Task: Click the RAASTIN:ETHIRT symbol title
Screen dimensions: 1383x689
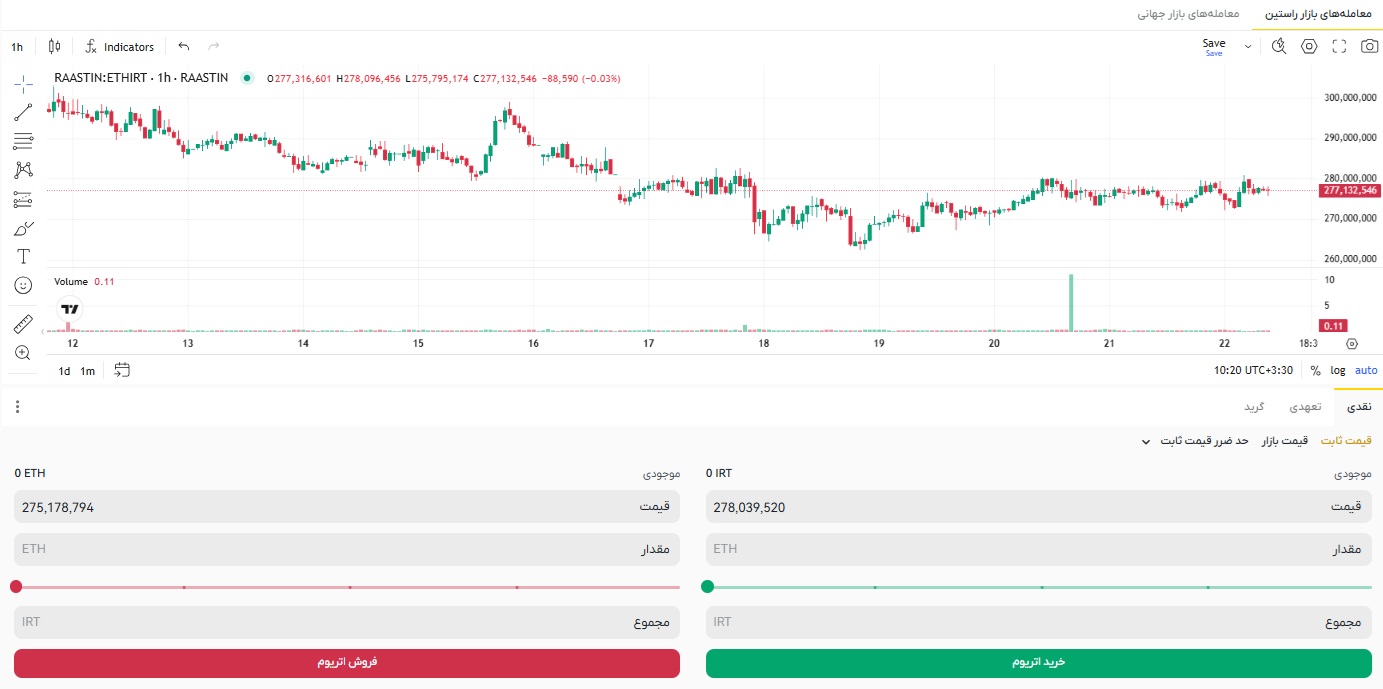Action: 141,78
